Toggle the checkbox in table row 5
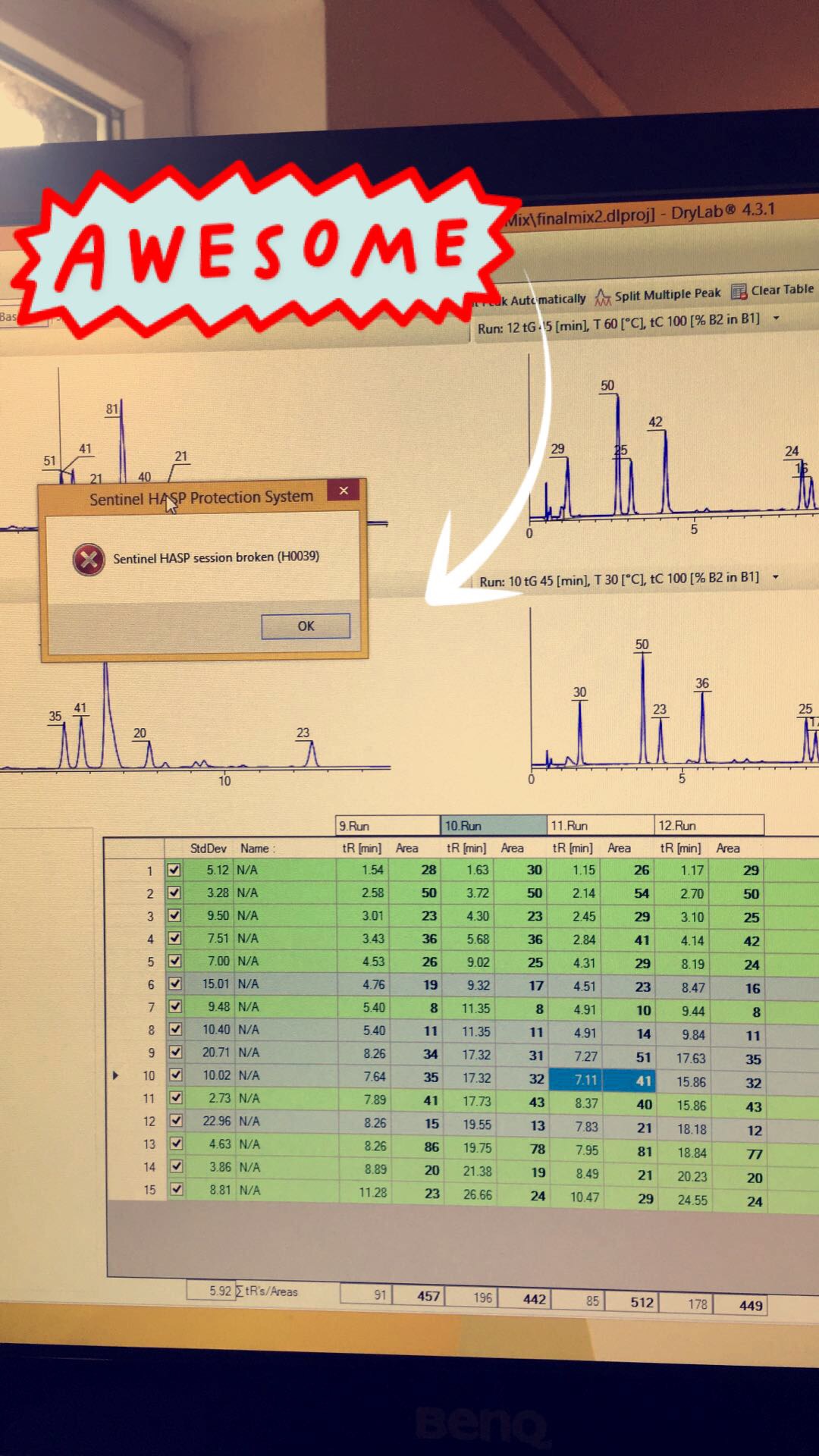Viewport: 819px width, 1456px height. coord(174,961)
